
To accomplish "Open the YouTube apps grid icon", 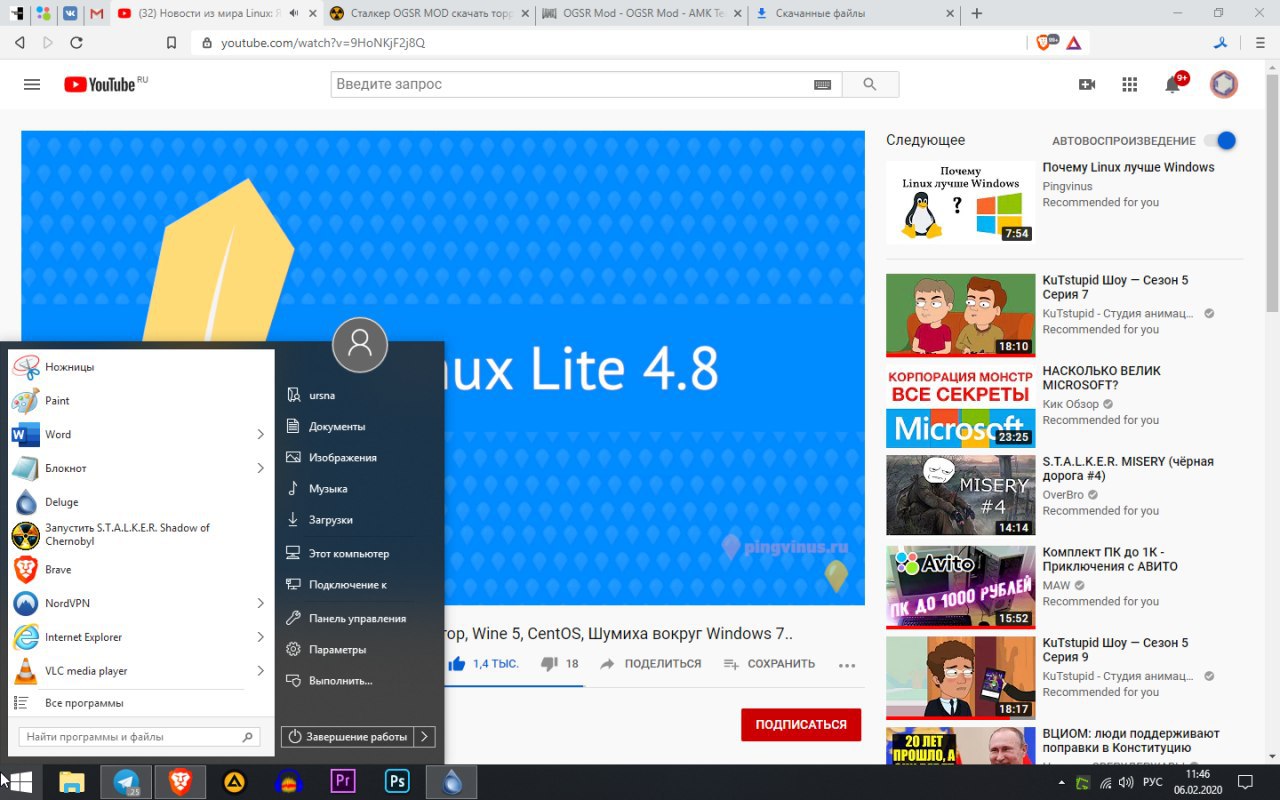I will click(x=1130, y=84).
